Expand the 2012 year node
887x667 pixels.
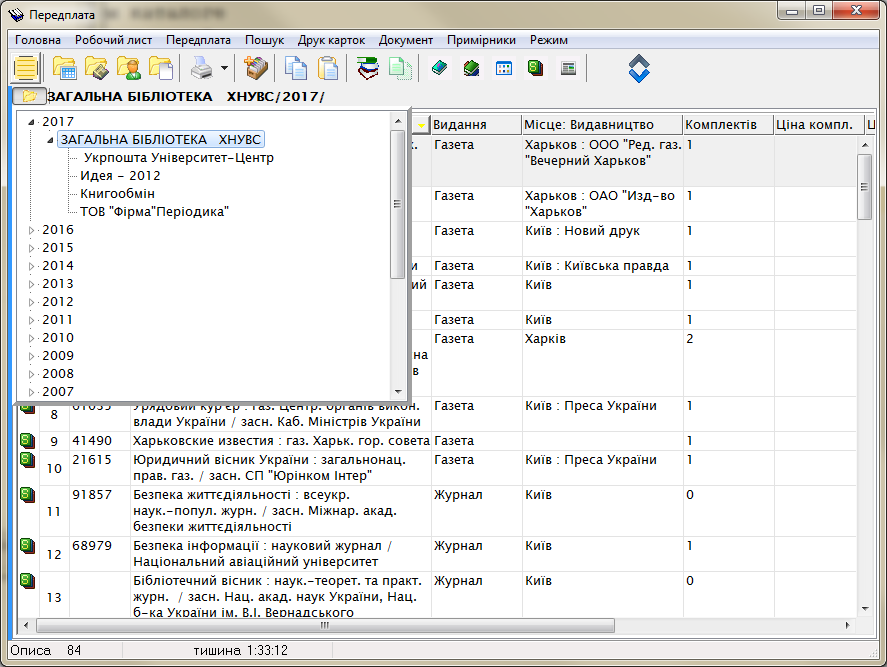coord(32,302)
